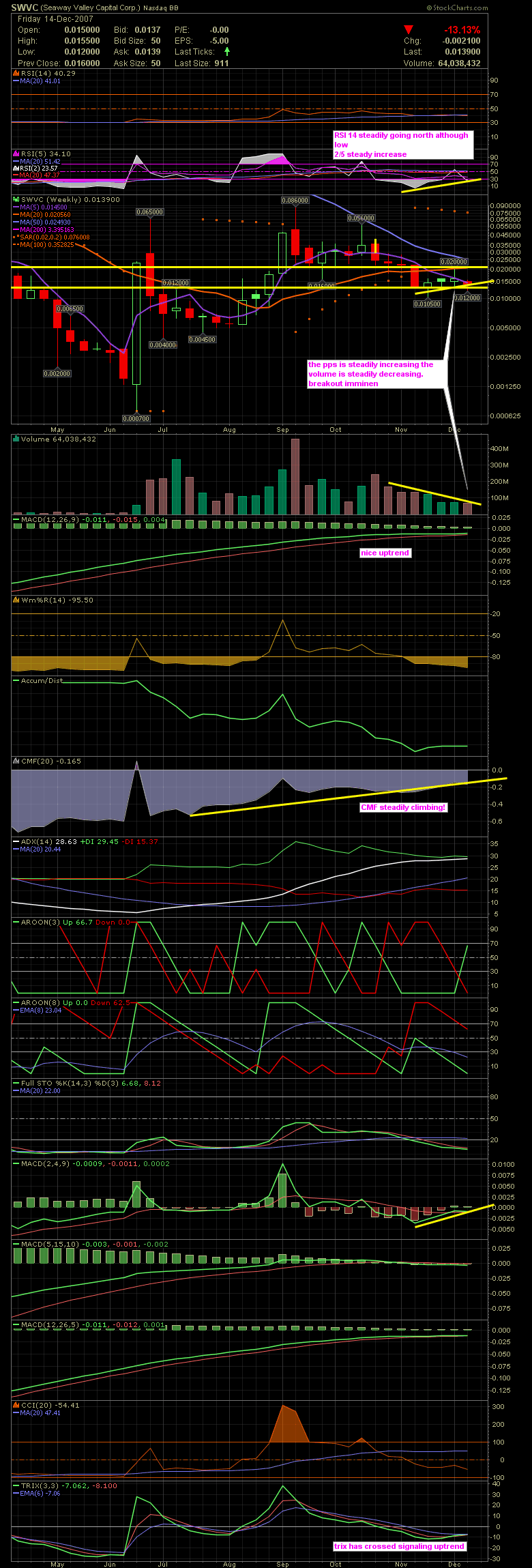The height and width of the screenshot is (1568, 532).
Task: Click the Full STO legend icon
Action: coord(16,1083)
